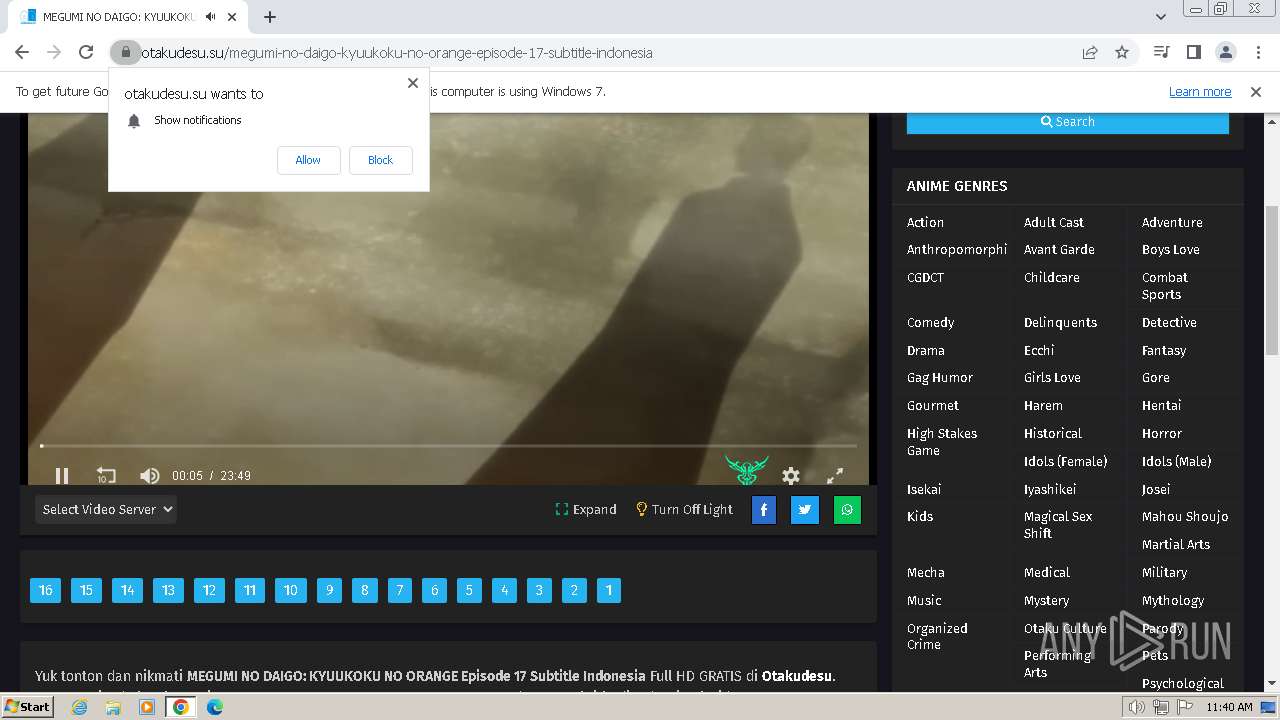Open Microsoft Edge from taskbar
The height and width of the screenshot is (720, 1280).
click(x=215, y=707)
